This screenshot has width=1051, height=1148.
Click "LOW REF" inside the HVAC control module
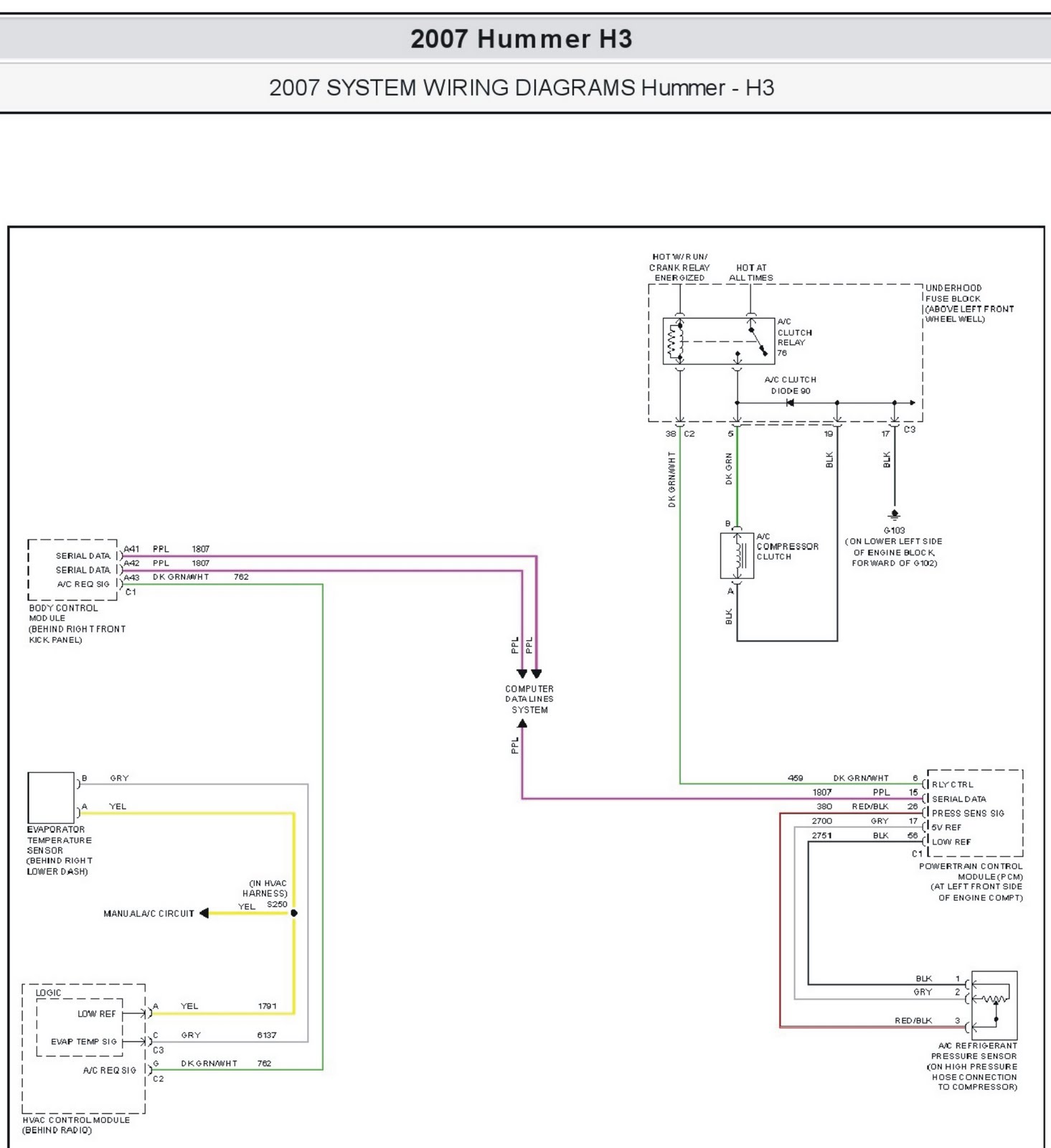click(x=97, y=1014)
